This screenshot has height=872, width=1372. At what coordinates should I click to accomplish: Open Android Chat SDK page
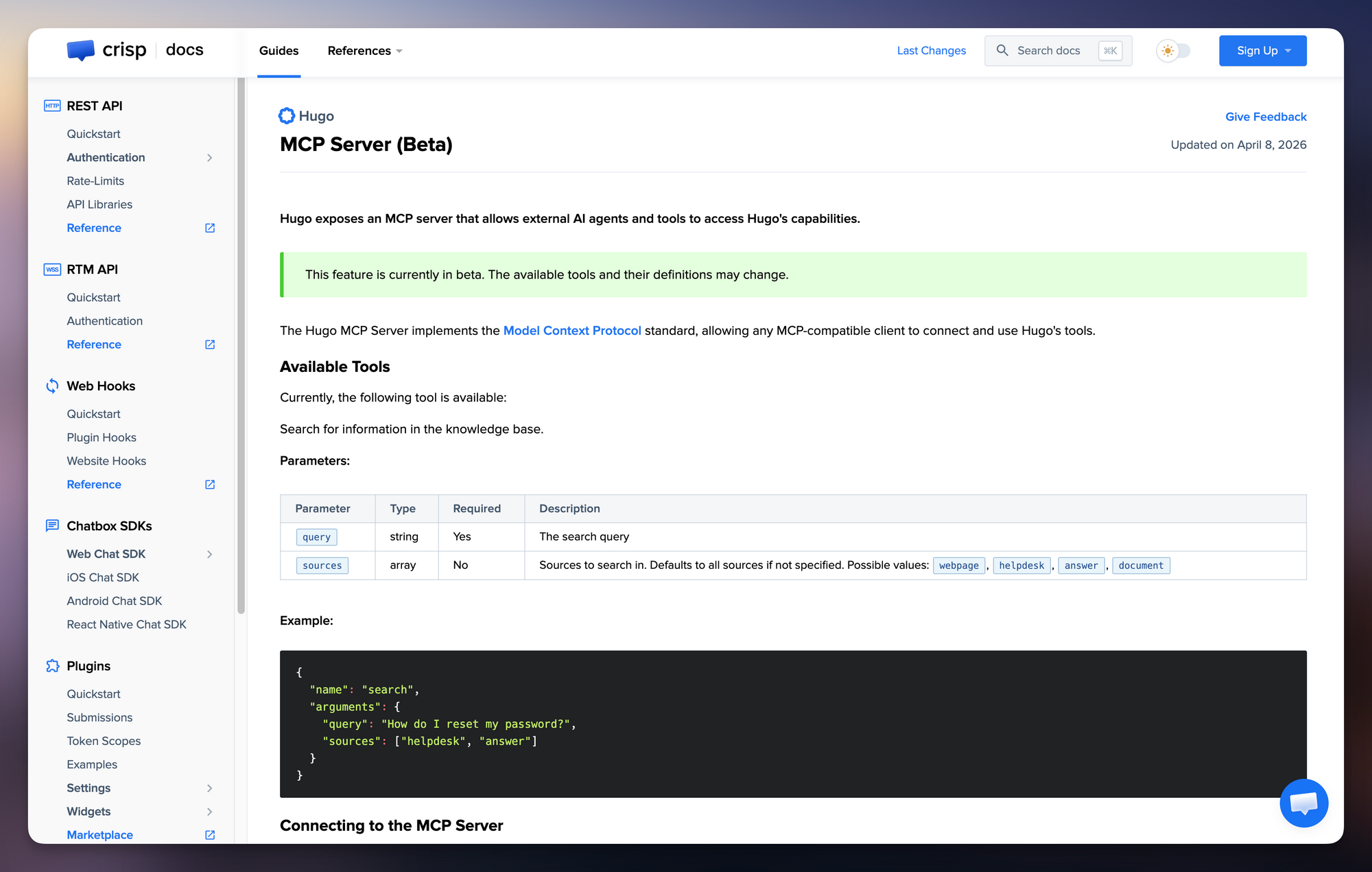tap(115, 601)
